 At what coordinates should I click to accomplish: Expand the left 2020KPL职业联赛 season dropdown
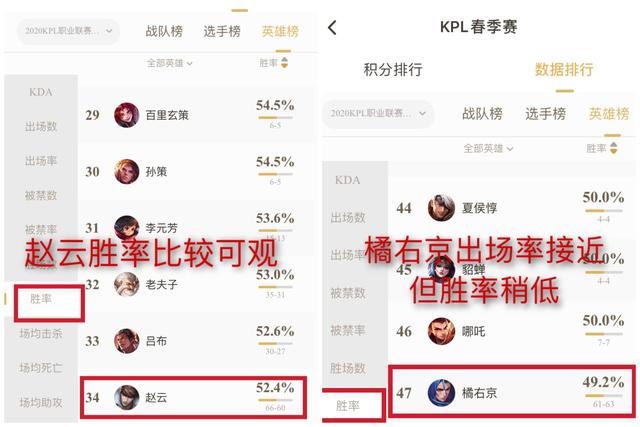(x=68, y=31)
